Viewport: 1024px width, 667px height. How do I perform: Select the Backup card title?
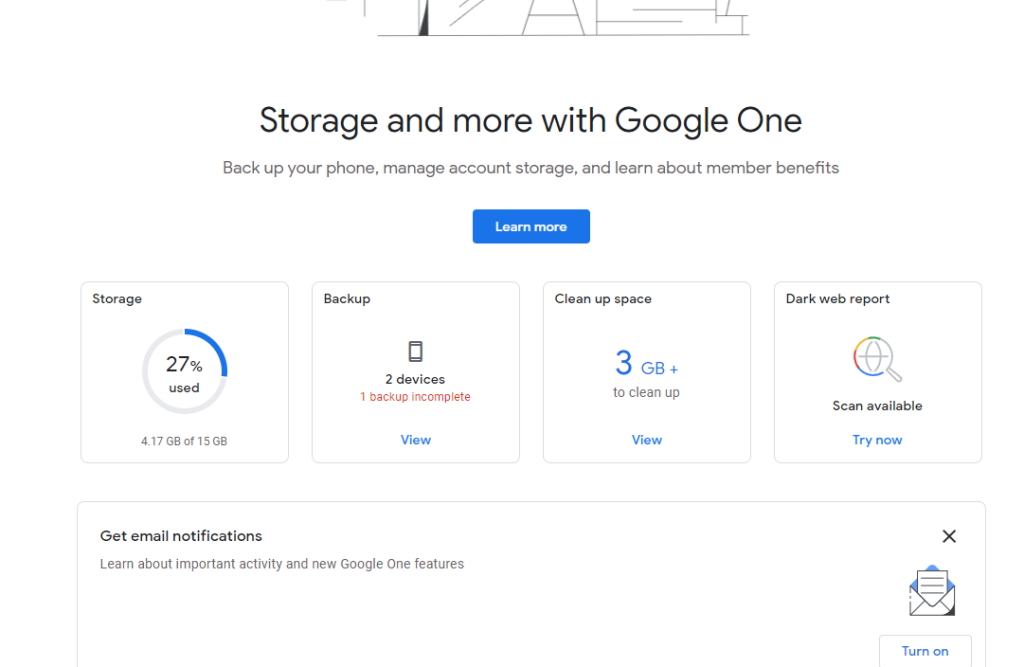[x=347, y=299]
